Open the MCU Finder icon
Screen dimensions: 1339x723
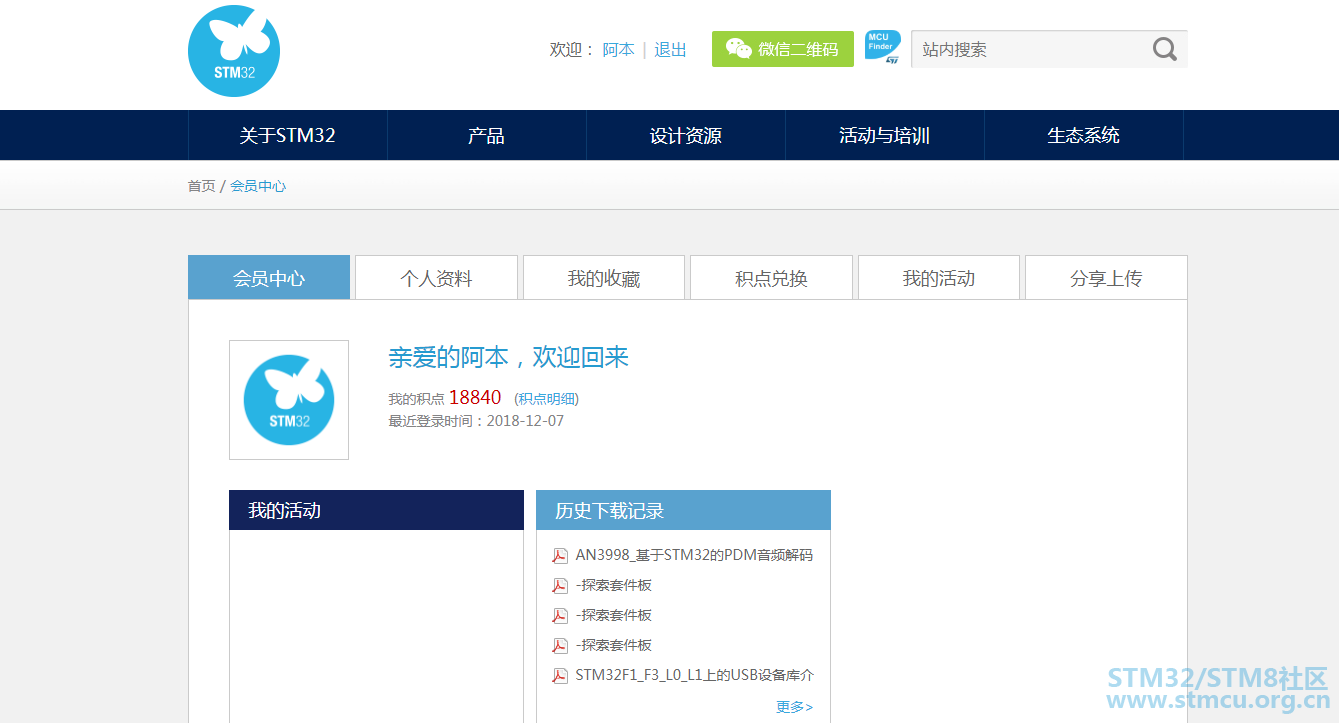[x=882, y=48]
